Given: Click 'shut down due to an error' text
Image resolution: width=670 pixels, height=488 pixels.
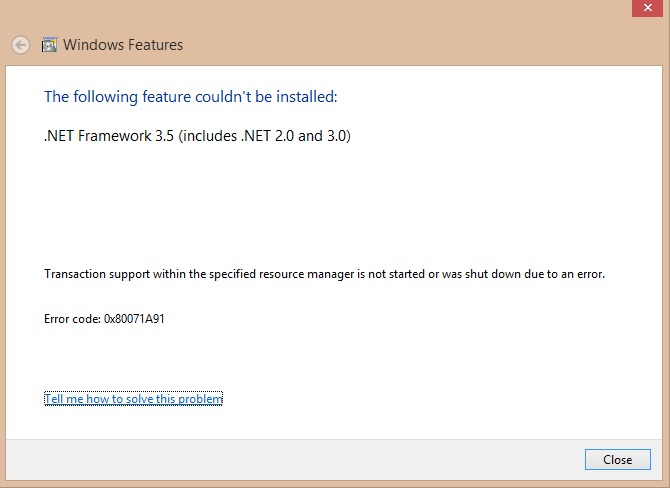Looking at the screenshot, I should pos(535,274).
